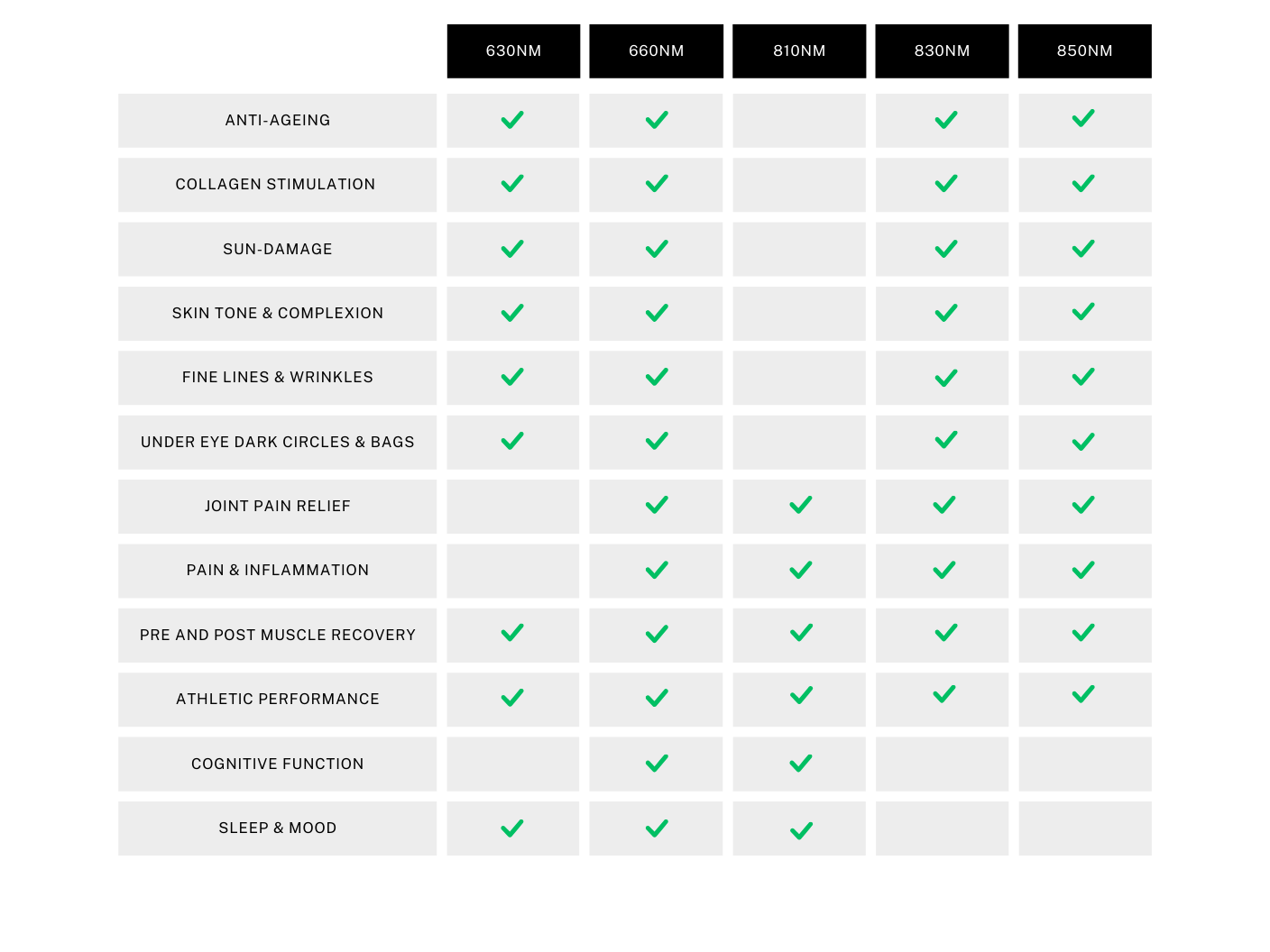Click the empty 850NM cell for Cognitive Function
This screenshot has width=1270, height=952.
click(1085, 764)
